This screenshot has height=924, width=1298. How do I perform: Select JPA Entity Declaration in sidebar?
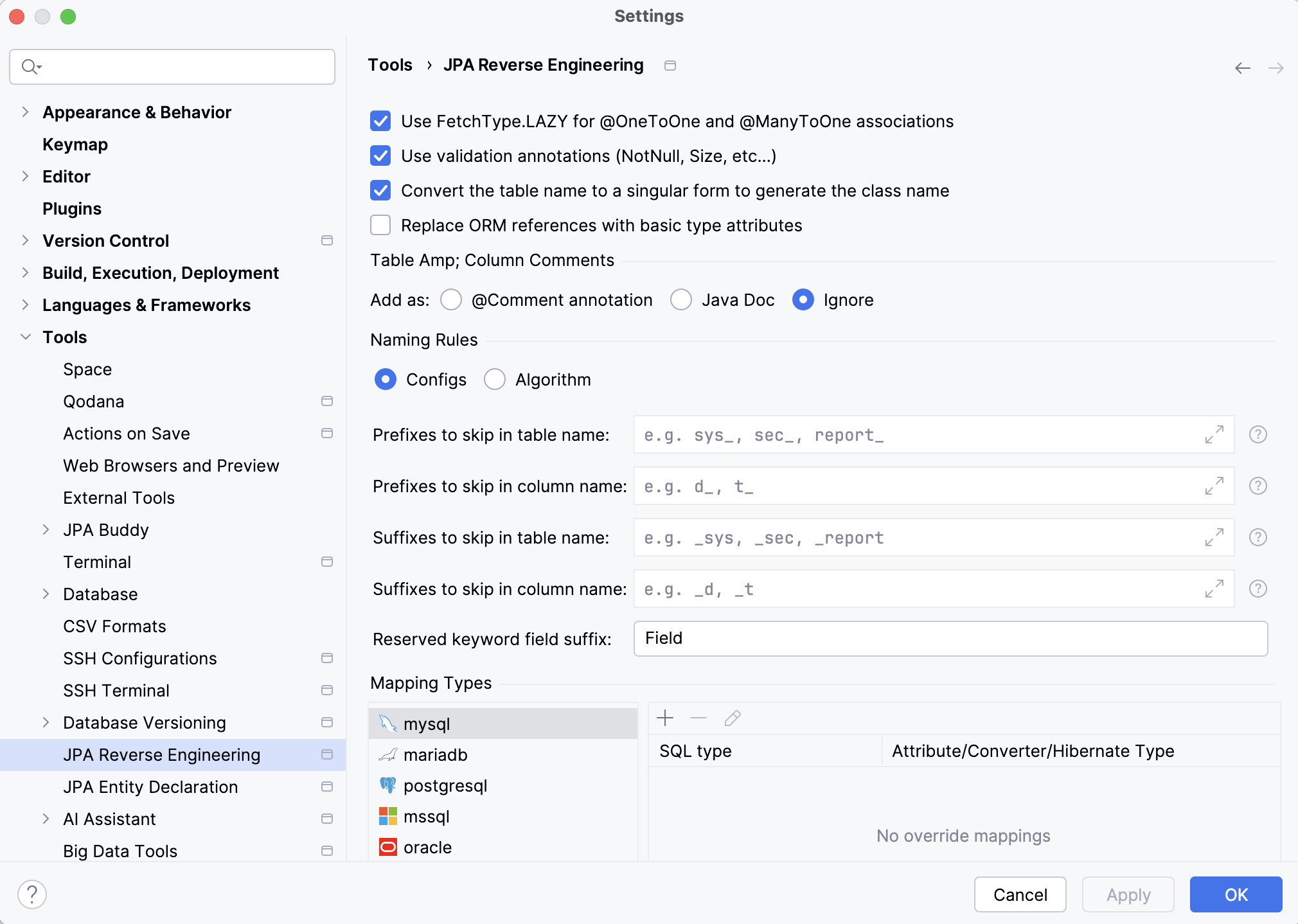click(150, 786)
